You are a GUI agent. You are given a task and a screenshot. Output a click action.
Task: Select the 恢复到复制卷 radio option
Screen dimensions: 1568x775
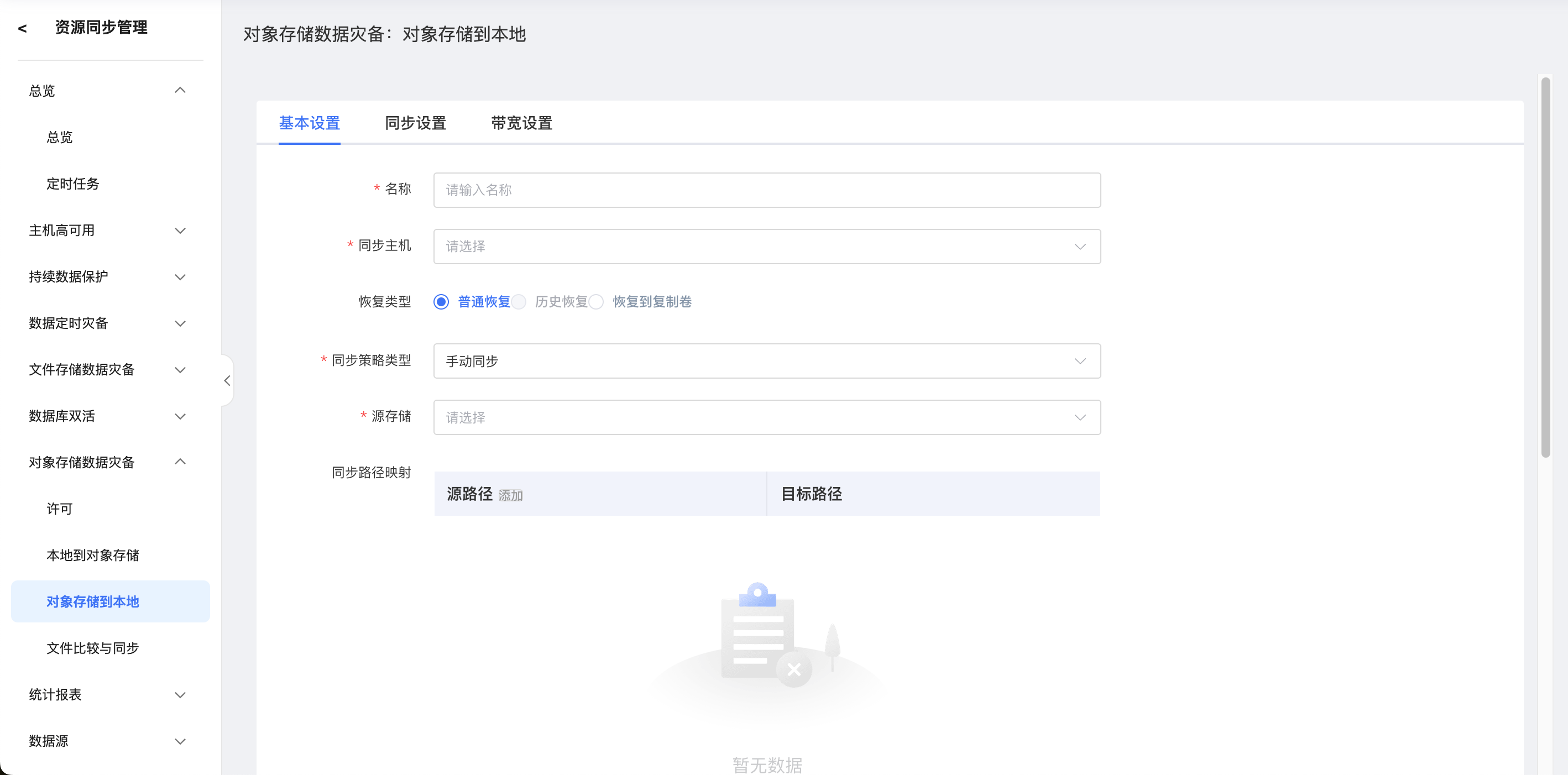click(x=597, y=302)
